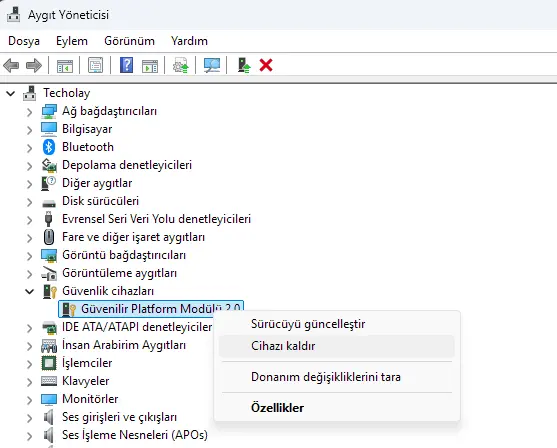The width and height of the screenshot is (557, 448).
Task: Choose Cihazı kaldır from context menu
Action: click(x=336, y=346)
